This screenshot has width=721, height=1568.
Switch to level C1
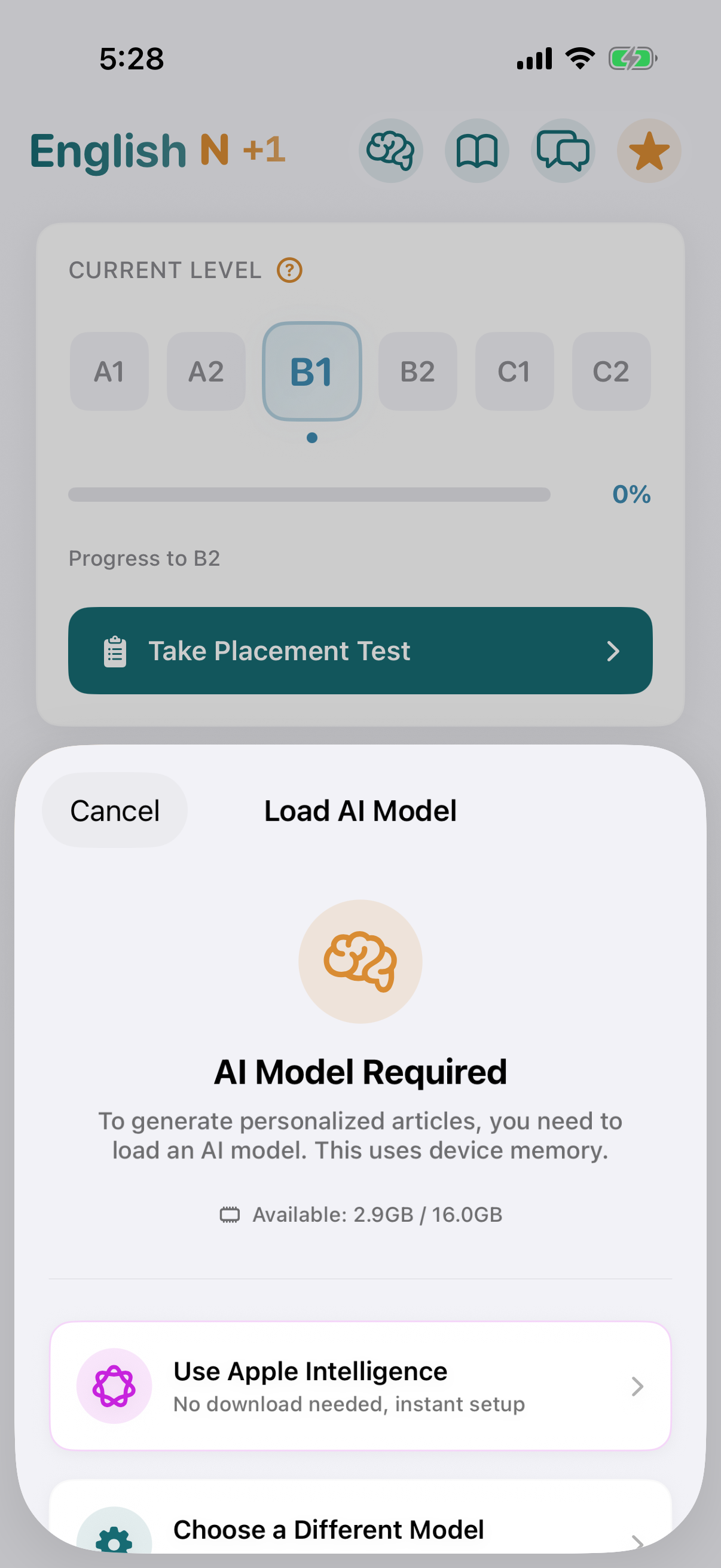[514, 371]
